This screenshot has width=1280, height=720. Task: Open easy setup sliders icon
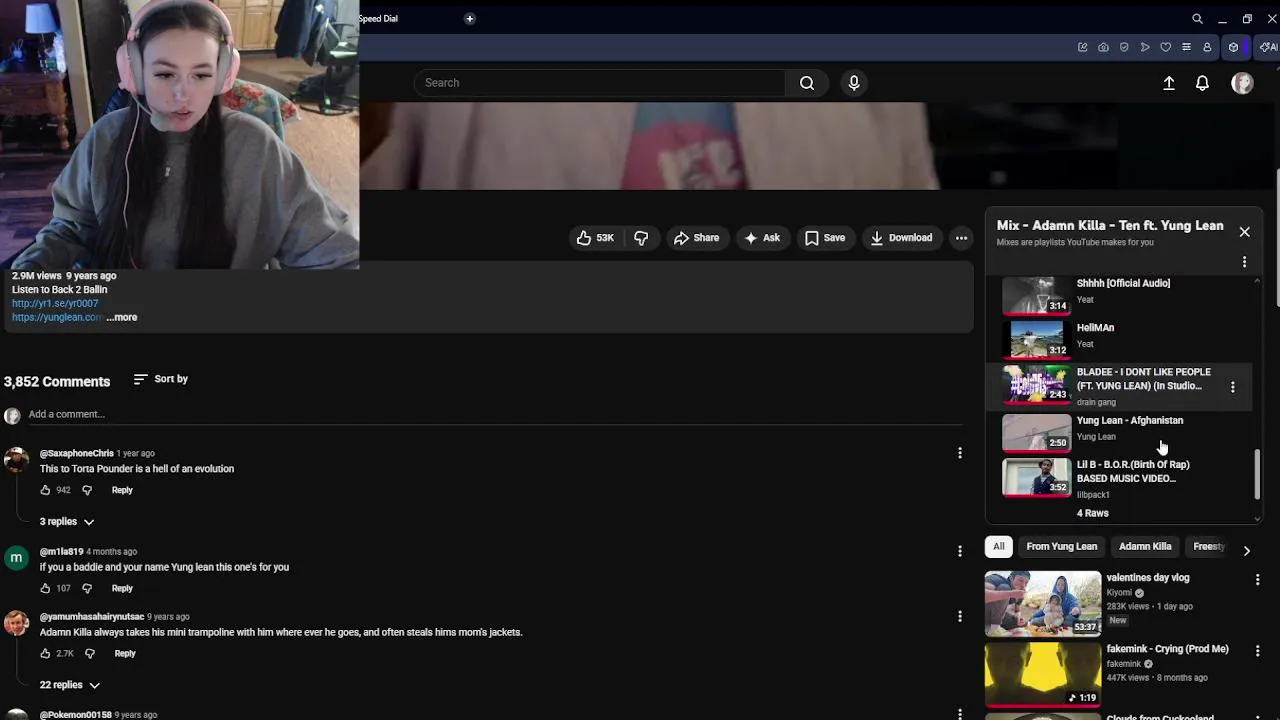(1186, 47)
